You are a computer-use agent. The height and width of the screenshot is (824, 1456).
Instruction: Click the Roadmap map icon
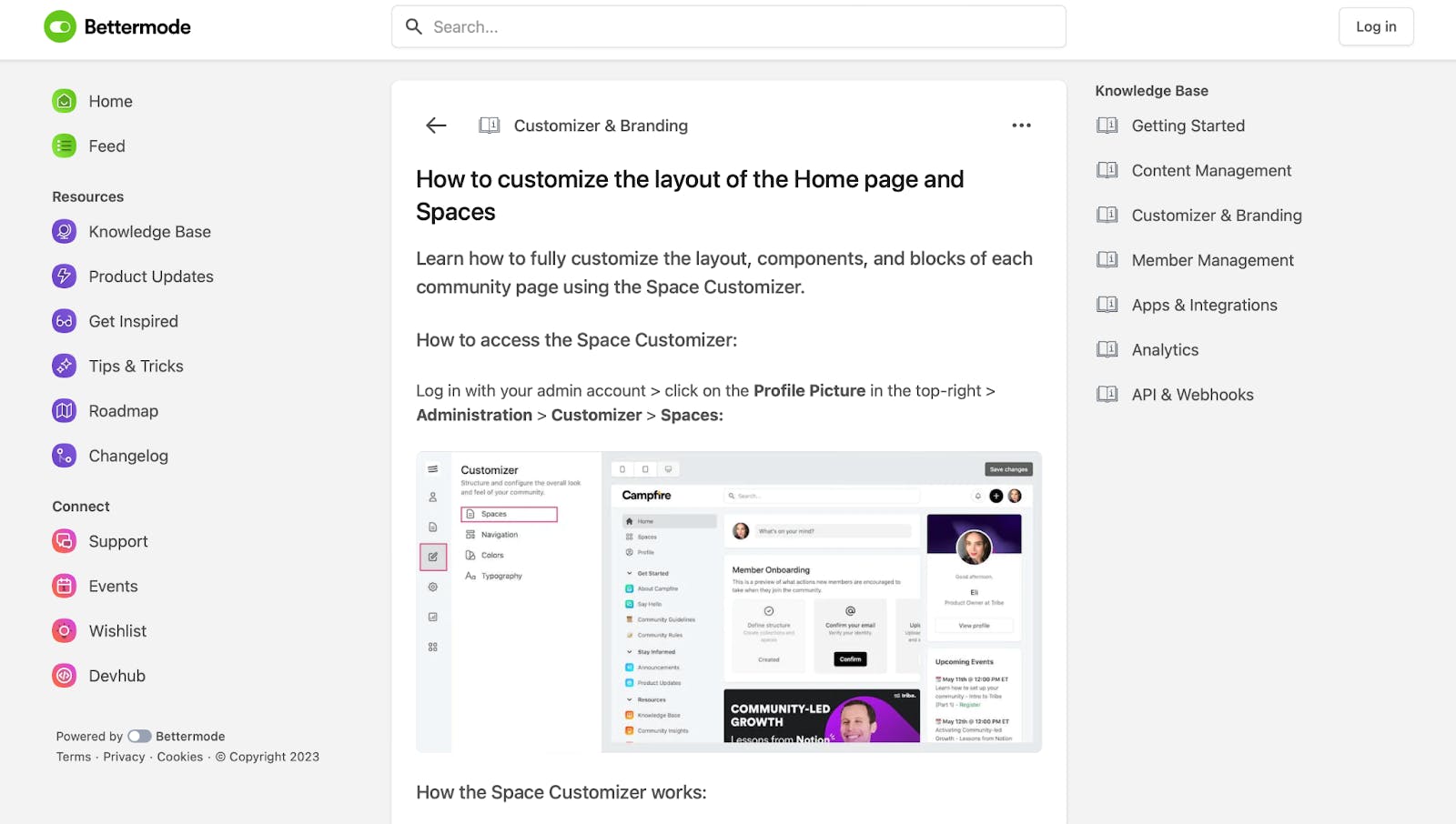(65, 411)
